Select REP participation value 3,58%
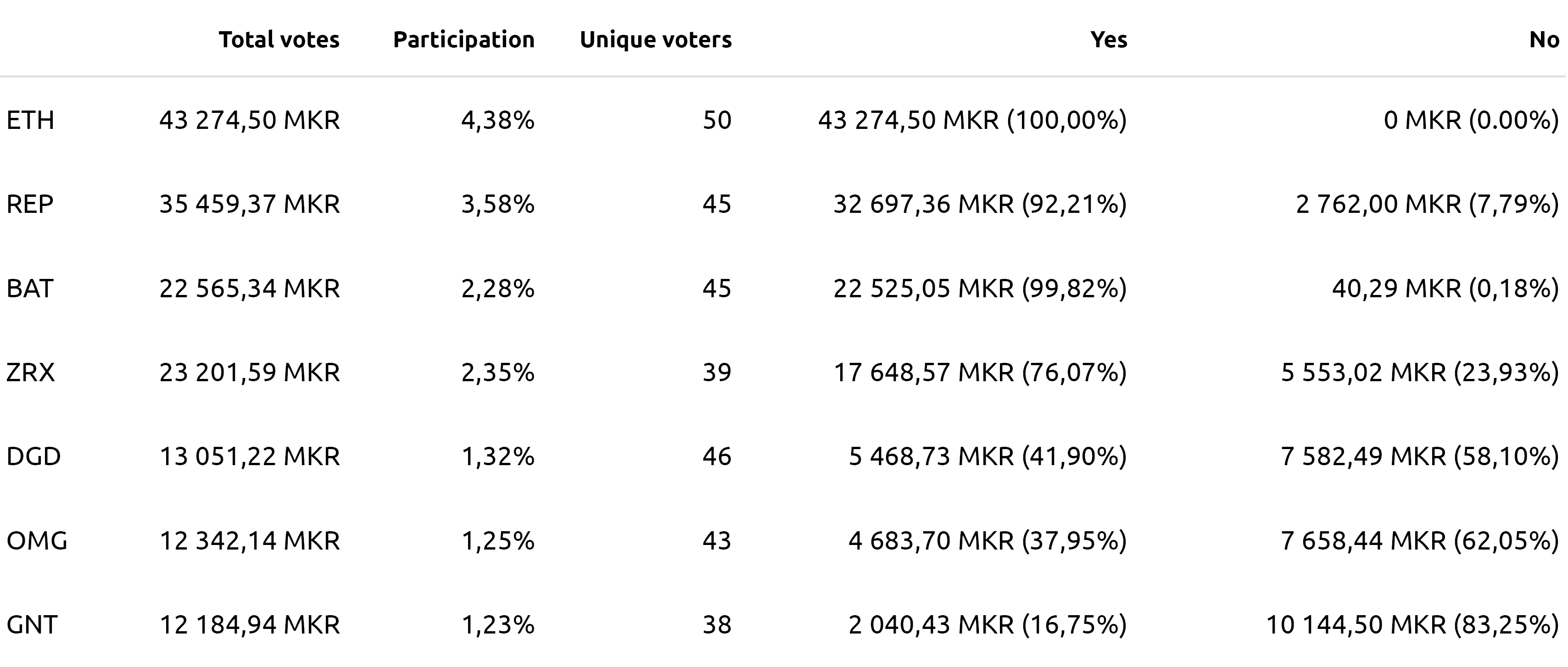The image size is (1568, 667). tap(497, 204)
